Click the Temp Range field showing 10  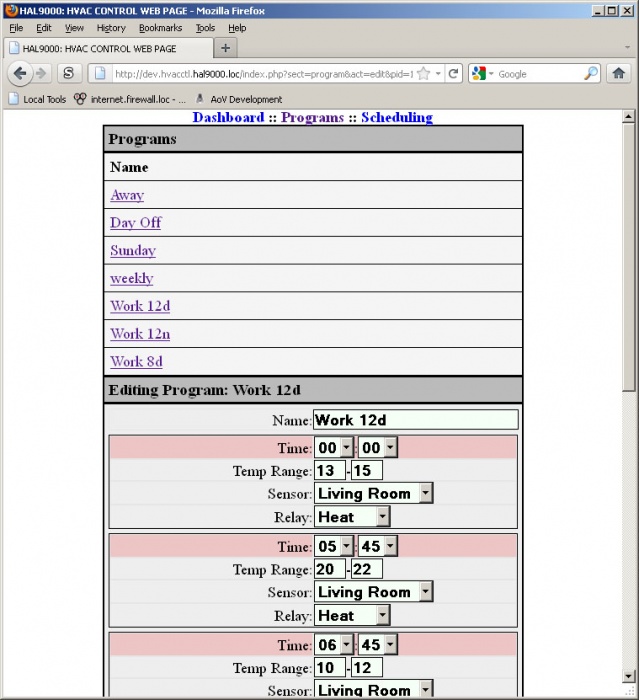[x=330, y=668]
